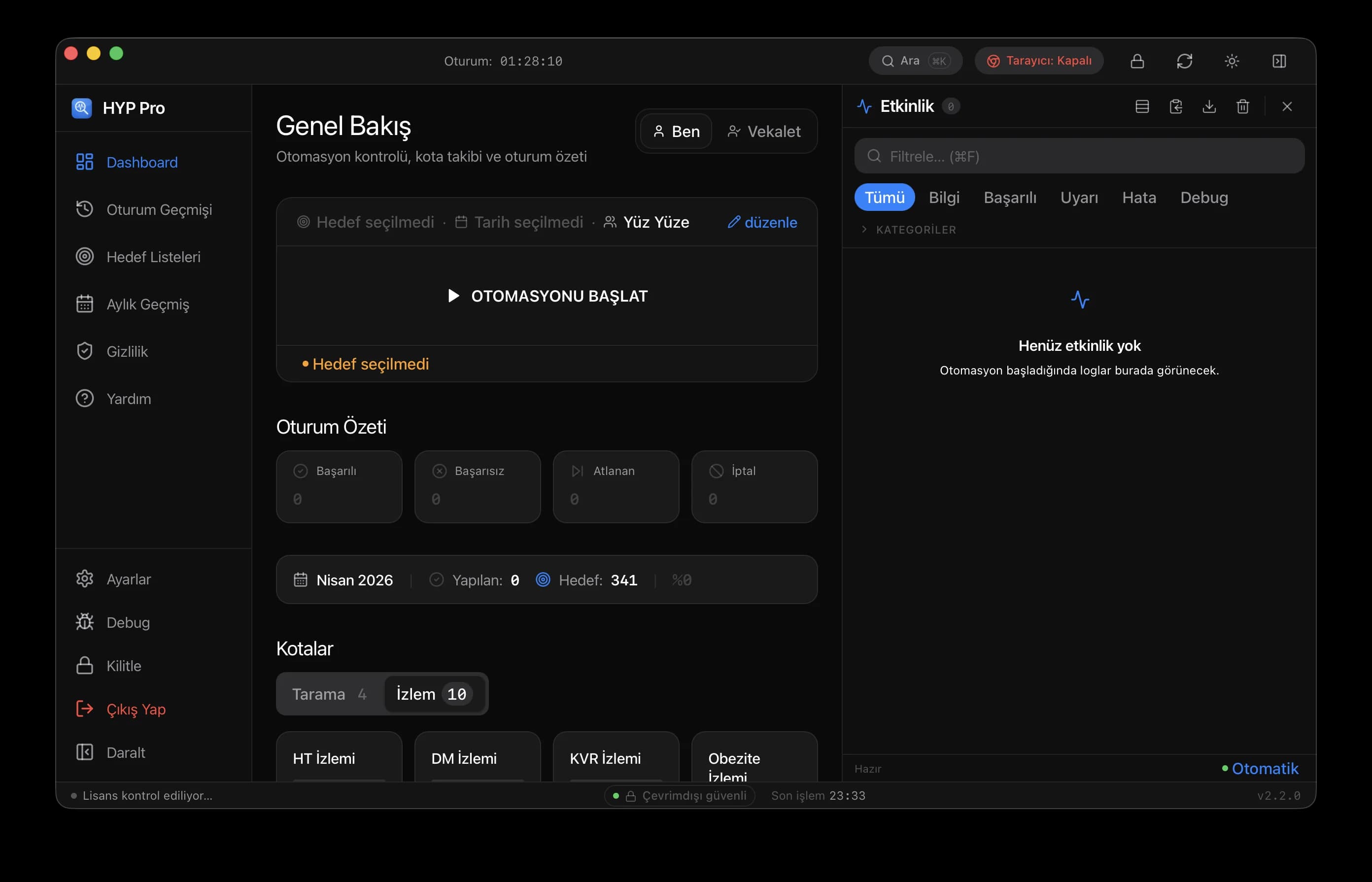The width and height of the screenshot is (1372, 882).
Task: Click the Oturum timer 01:28:10
Action: (503, 61)
